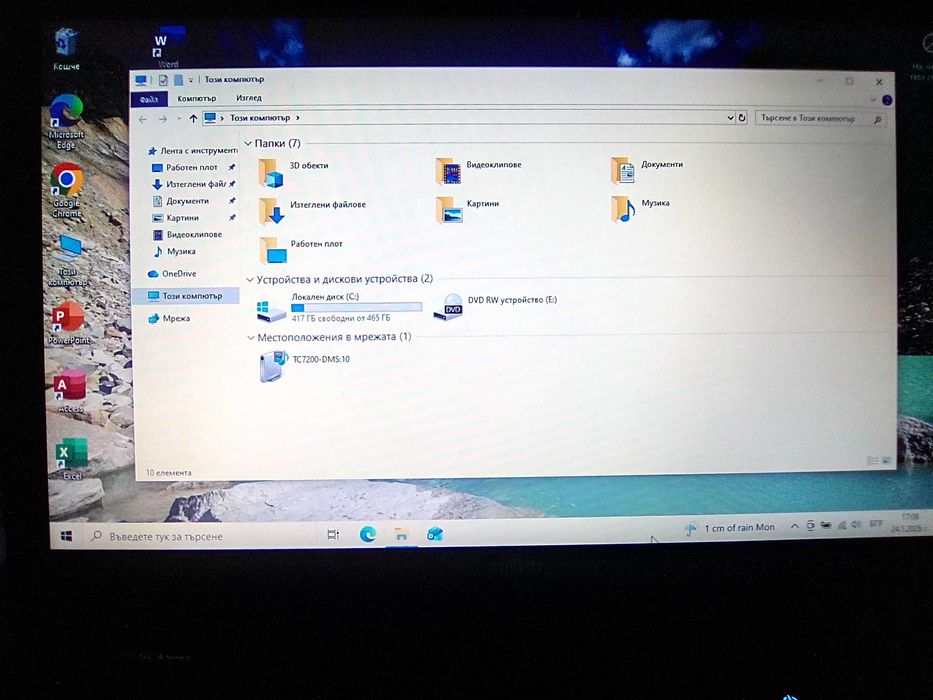Viewport: 933px width, 700px height.
Task: Open the Windows Start menu
Action: [x=67, y=536]
